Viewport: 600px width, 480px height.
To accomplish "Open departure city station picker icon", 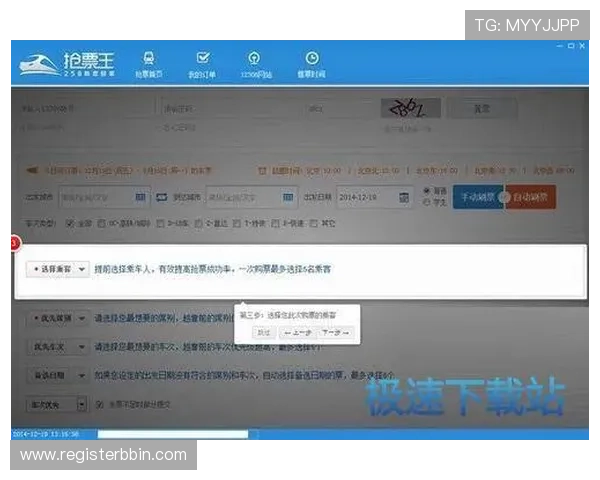I will (x=140, y=197).
